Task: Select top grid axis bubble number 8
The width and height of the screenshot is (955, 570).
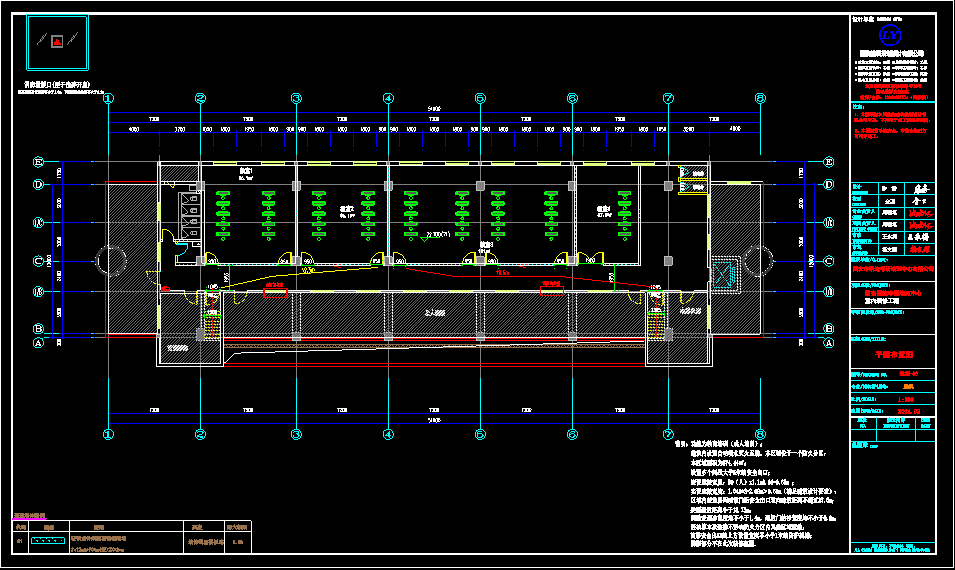Action: click(760, 98)
